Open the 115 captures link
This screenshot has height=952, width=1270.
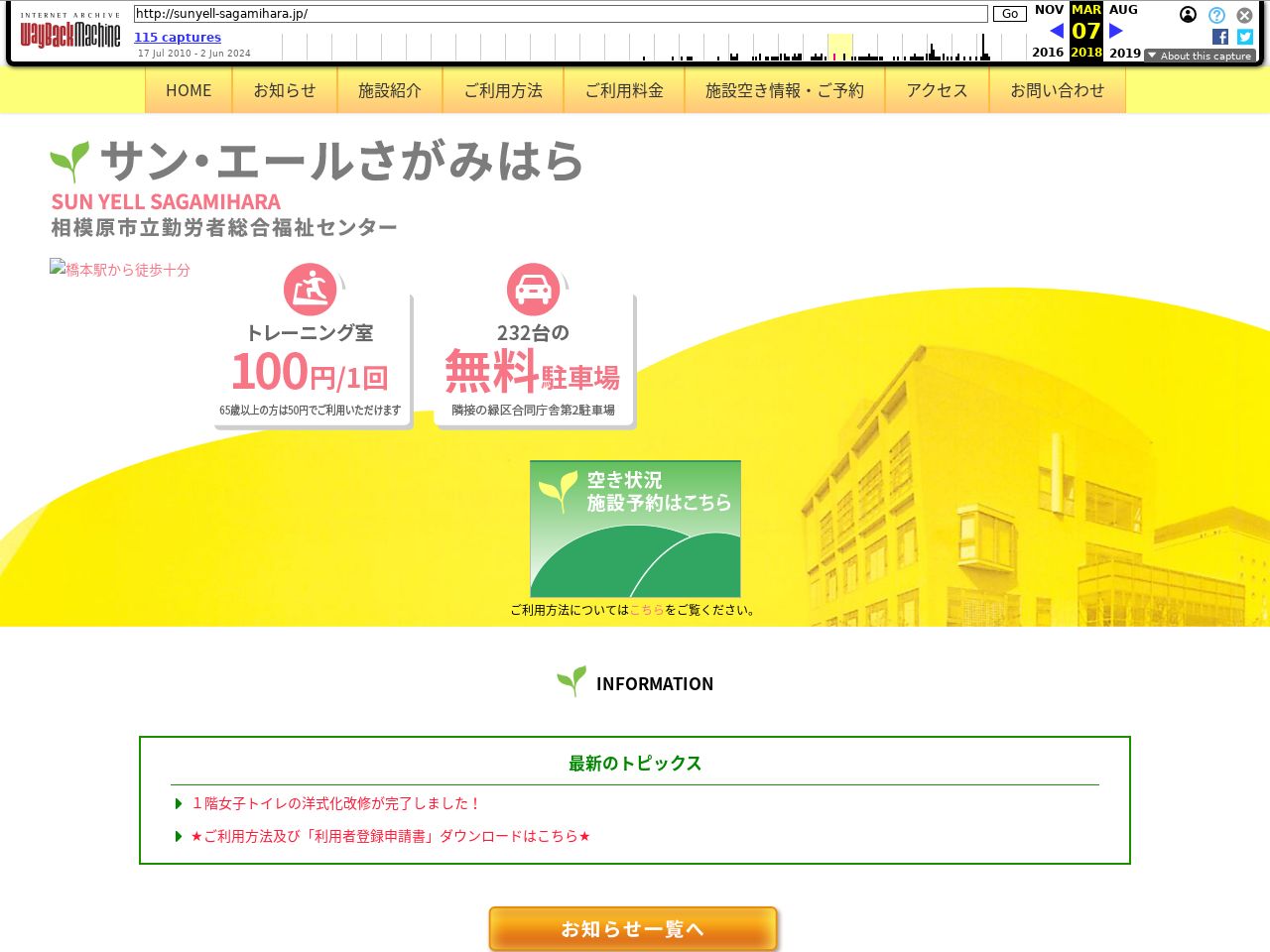coord(178,38)
